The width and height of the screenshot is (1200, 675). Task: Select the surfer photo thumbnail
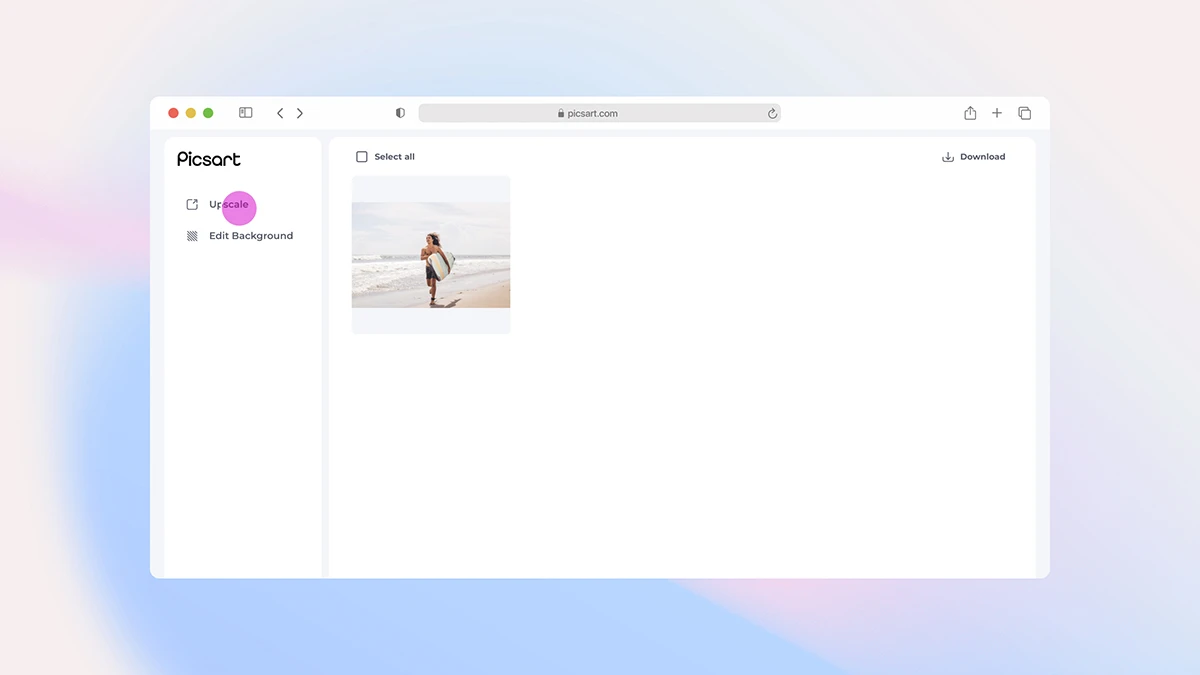pyautogui.click(x=431, y=254)
